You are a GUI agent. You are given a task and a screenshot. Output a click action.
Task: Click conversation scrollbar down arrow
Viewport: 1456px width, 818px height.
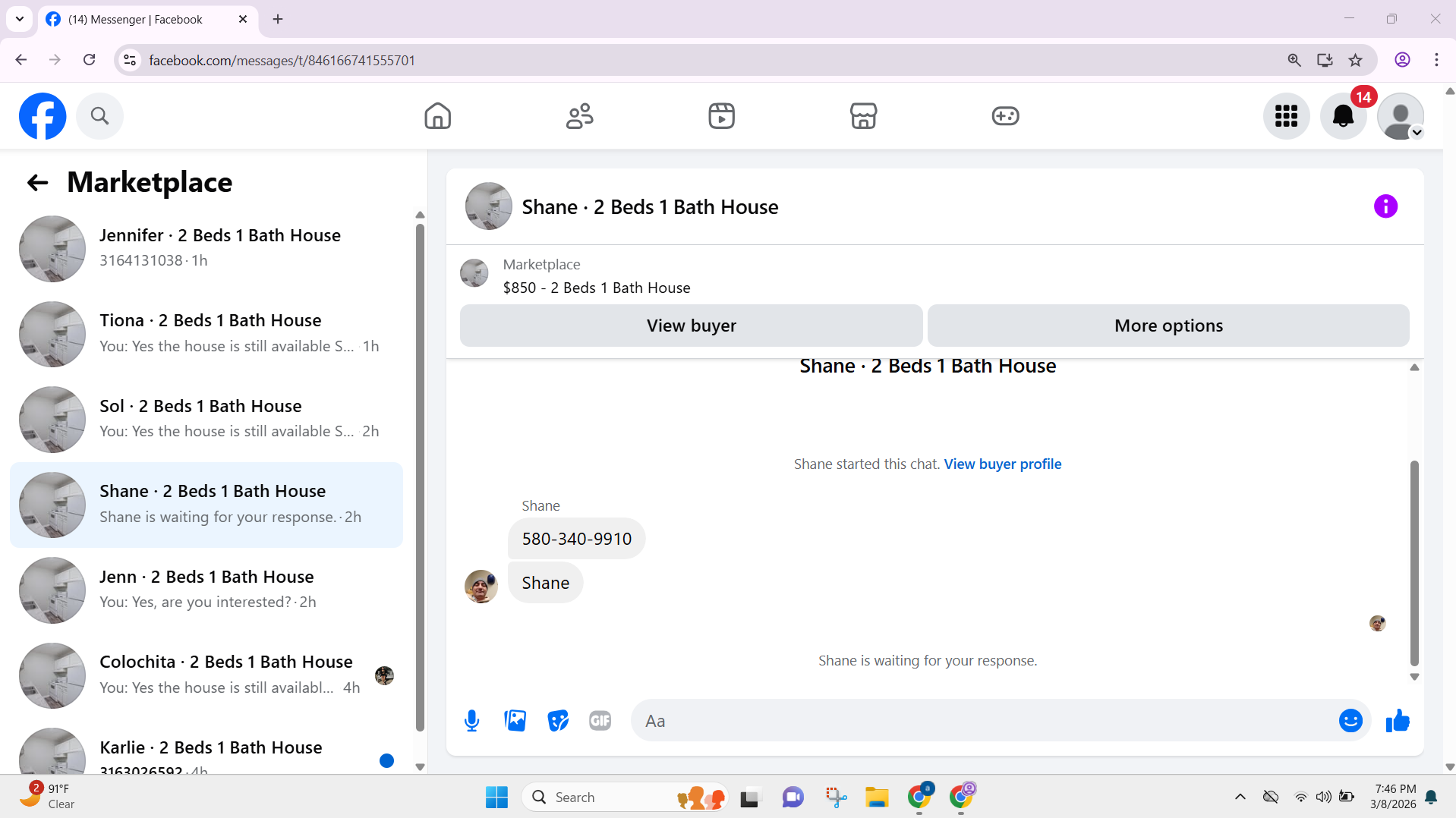coord(1414,677)
